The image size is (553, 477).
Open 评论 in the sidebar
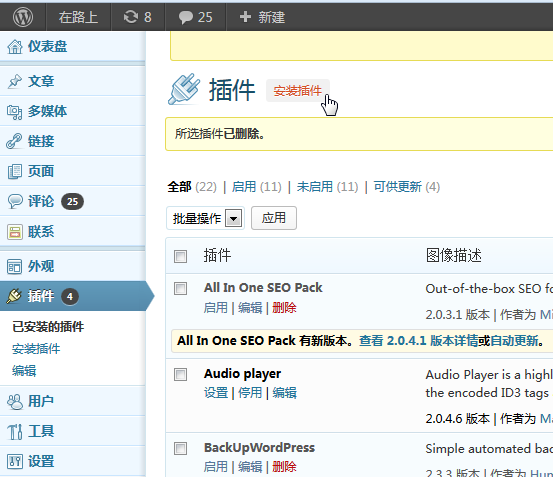[41, 201]
